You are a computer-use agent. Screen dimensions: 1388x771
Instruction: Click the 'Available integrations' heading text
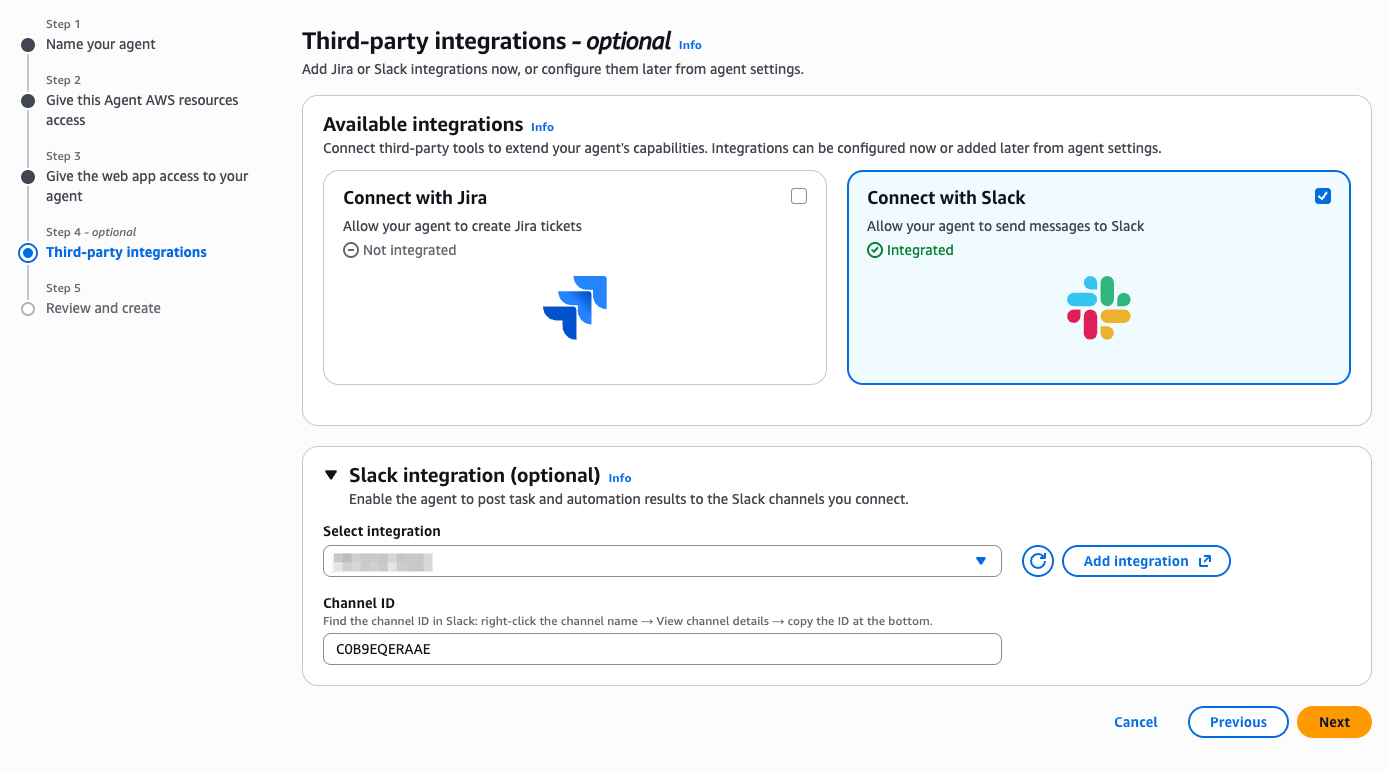(x=423, y=124)
